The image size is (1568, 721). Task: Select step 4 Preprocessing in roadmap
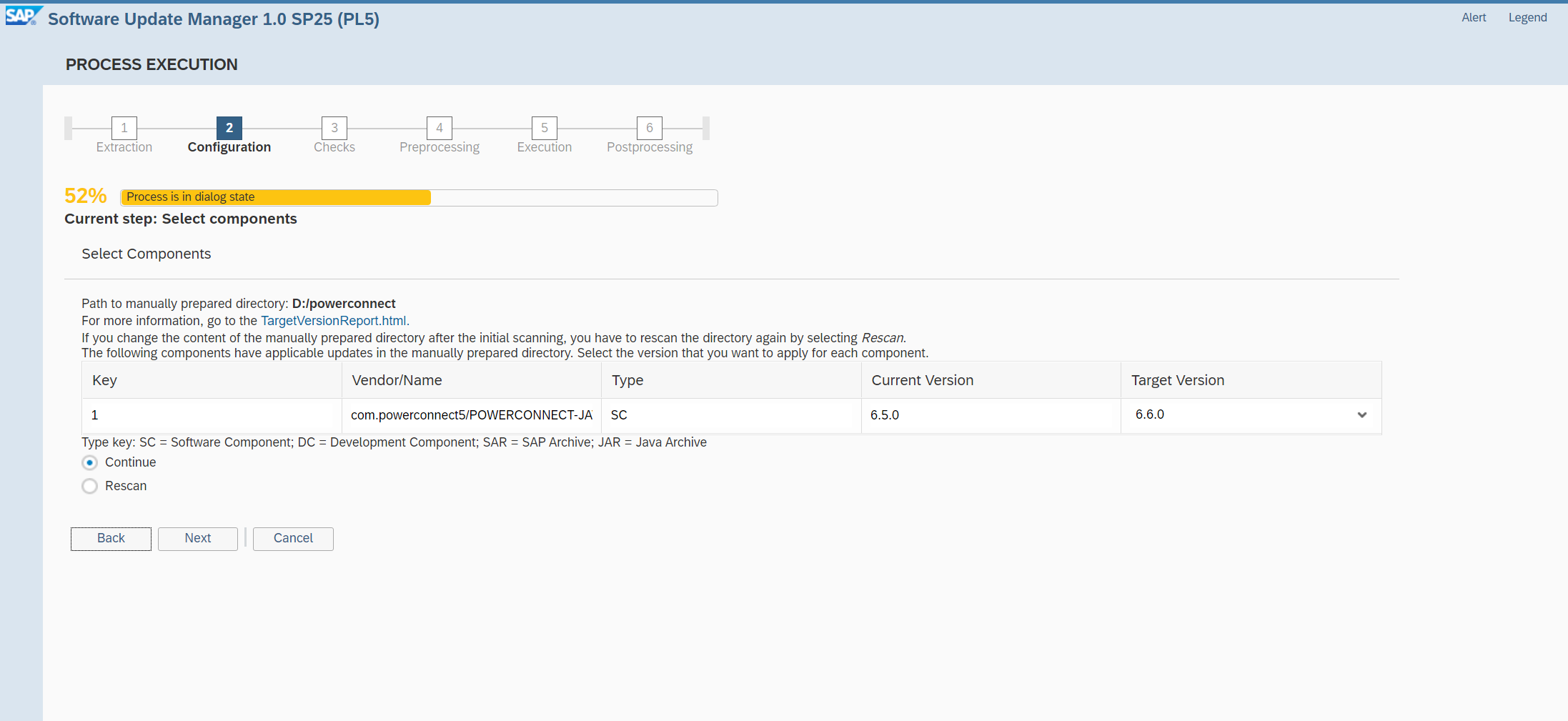440,128
